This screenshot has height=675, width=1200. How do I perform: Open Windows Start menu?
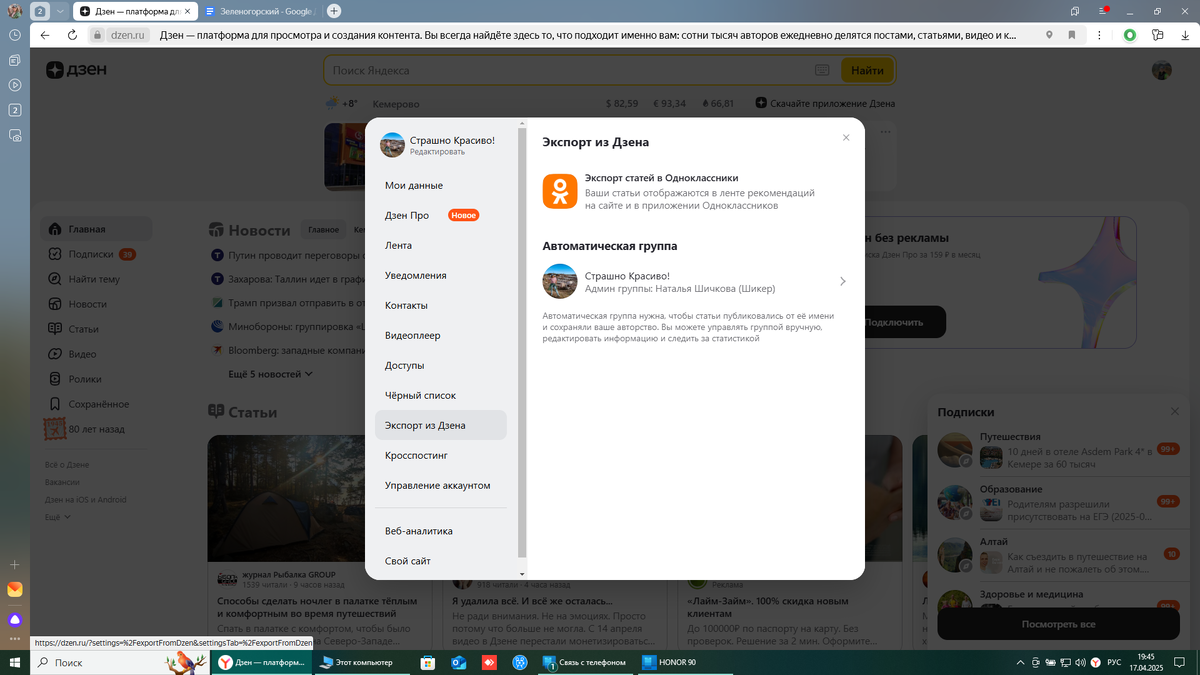point(15,662)
